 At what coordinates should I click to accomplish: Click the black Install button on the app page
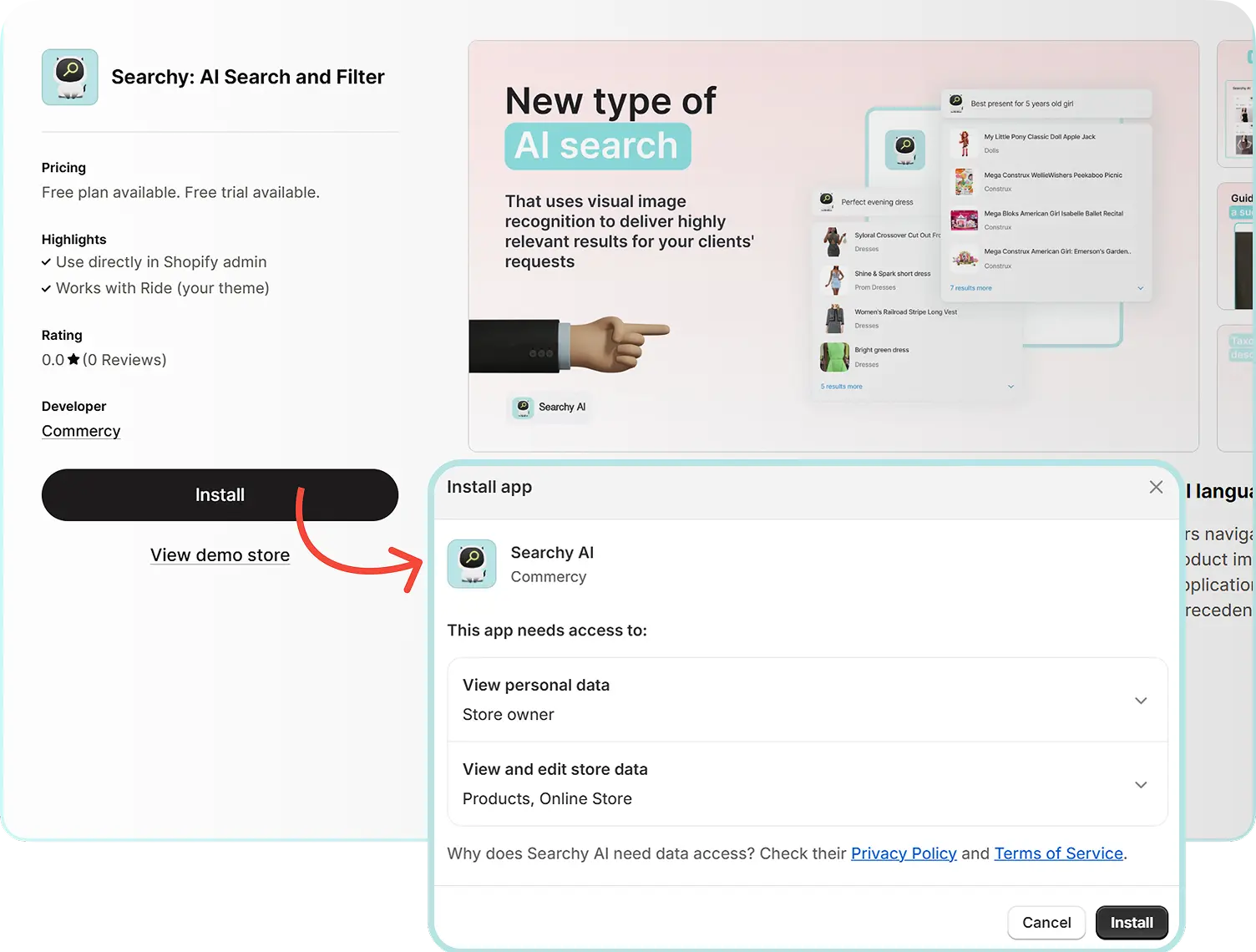(x=220, y=494)
